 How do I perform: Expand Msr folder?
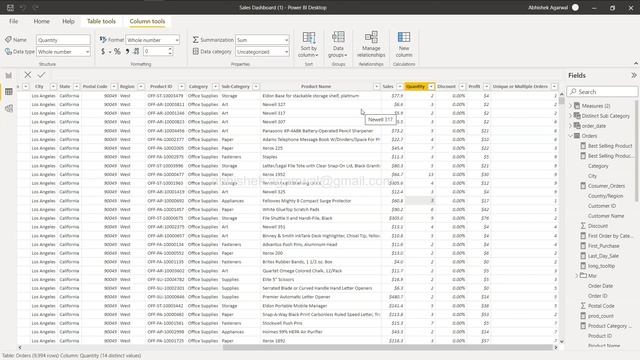pyautogui.click(x=576, y=276)
